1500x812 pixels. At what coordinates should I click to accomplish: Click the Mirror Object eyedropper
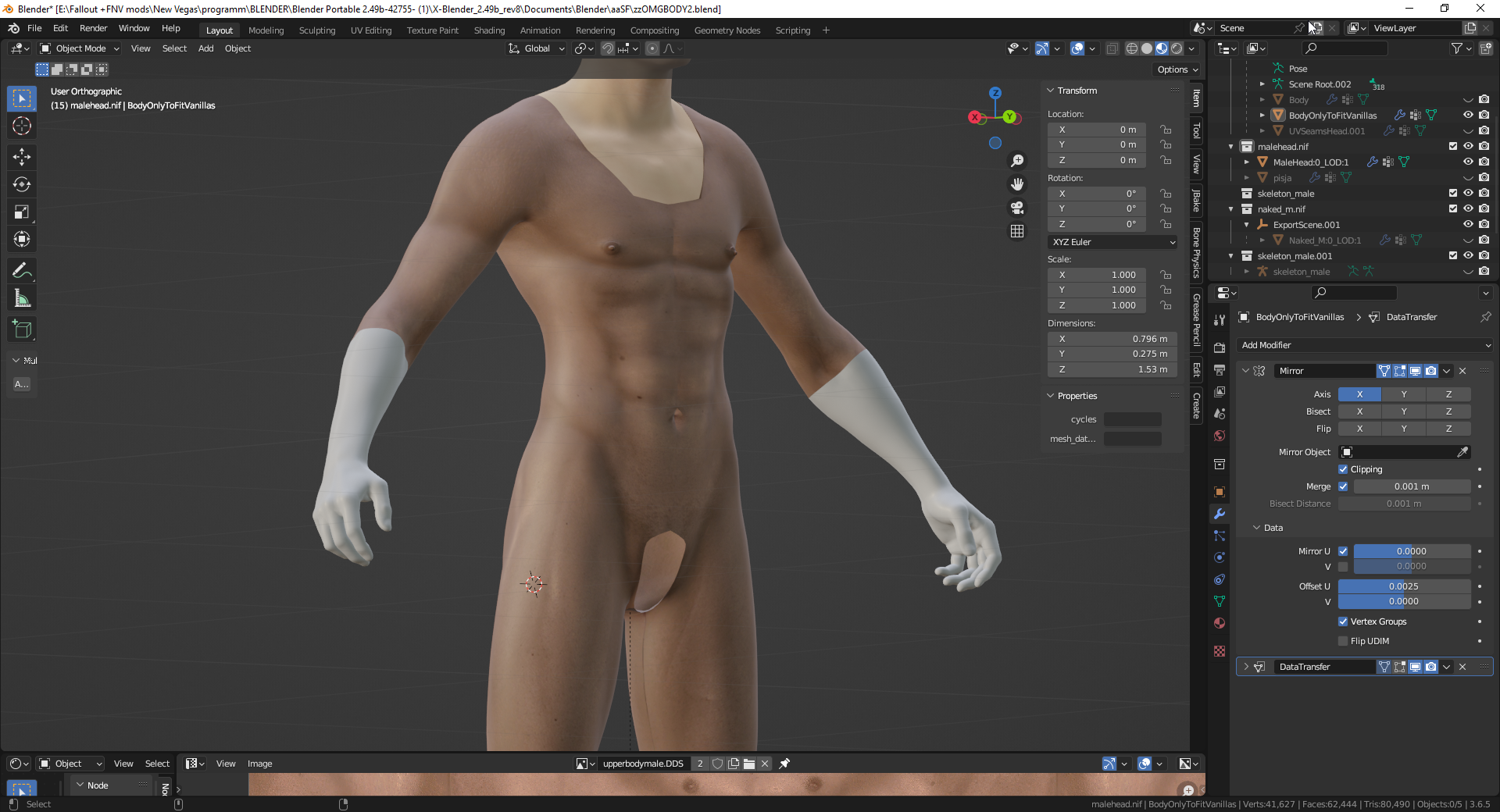tap(1462, 452)
